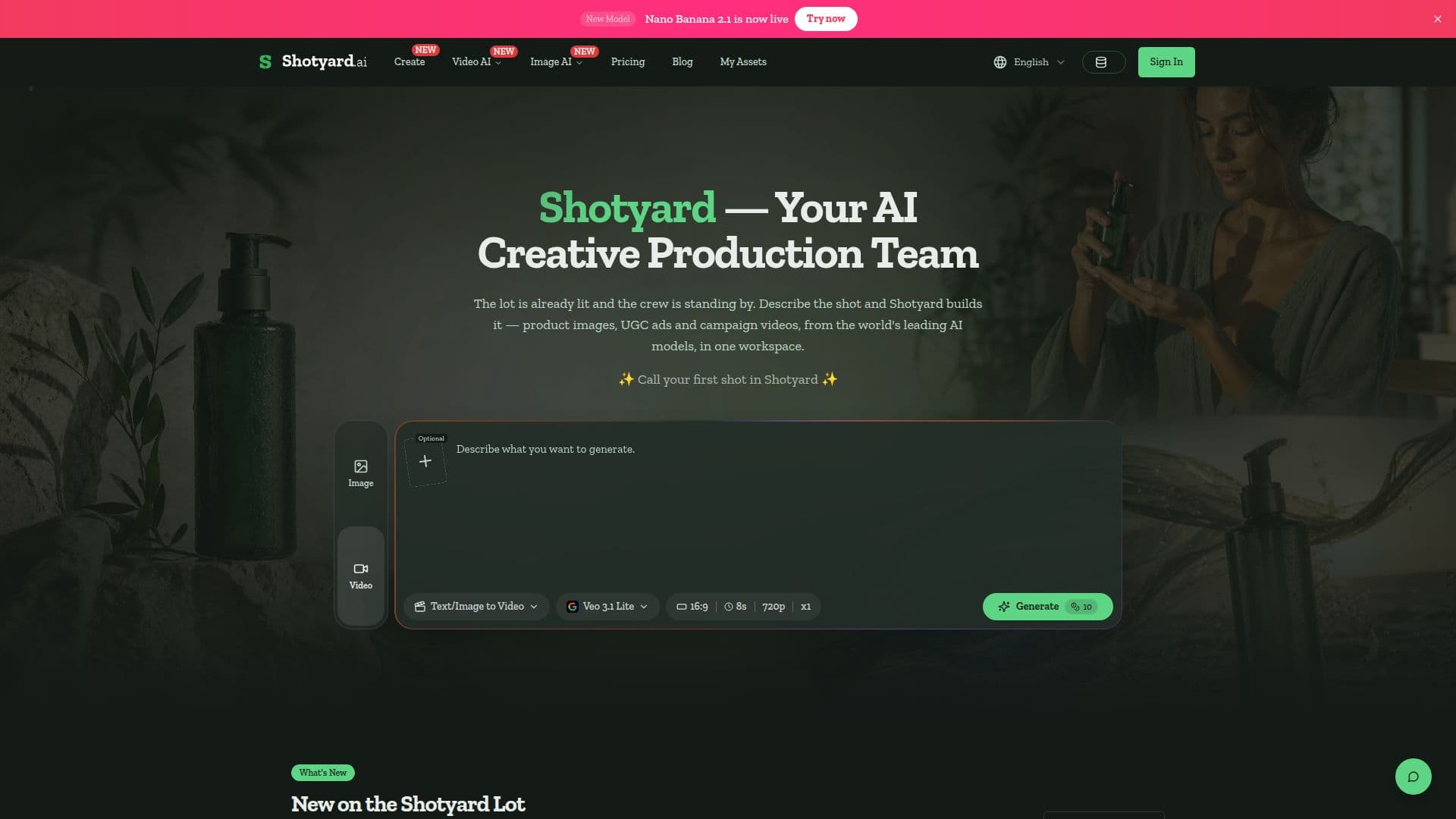Open the Create menu item

coord(409,62)
